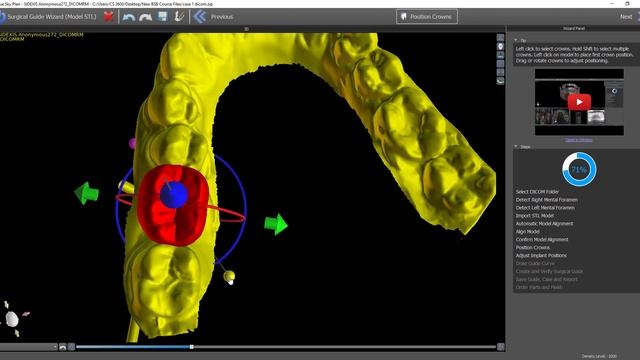Click the third view icon in viewport strip
The width and height of the screenshot is (640, 360).
[500, 55]
